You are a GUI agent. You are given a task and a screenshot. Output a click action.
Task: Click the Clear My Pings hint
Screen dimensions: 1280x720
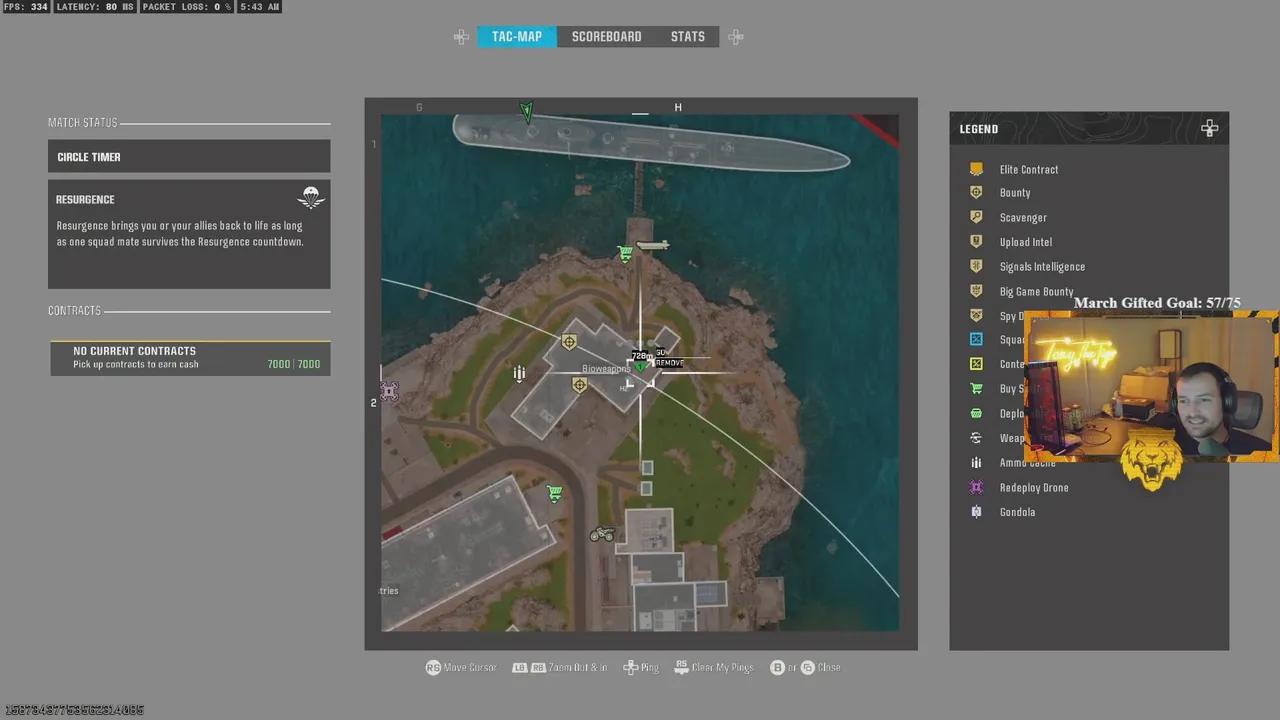[713, 667]
